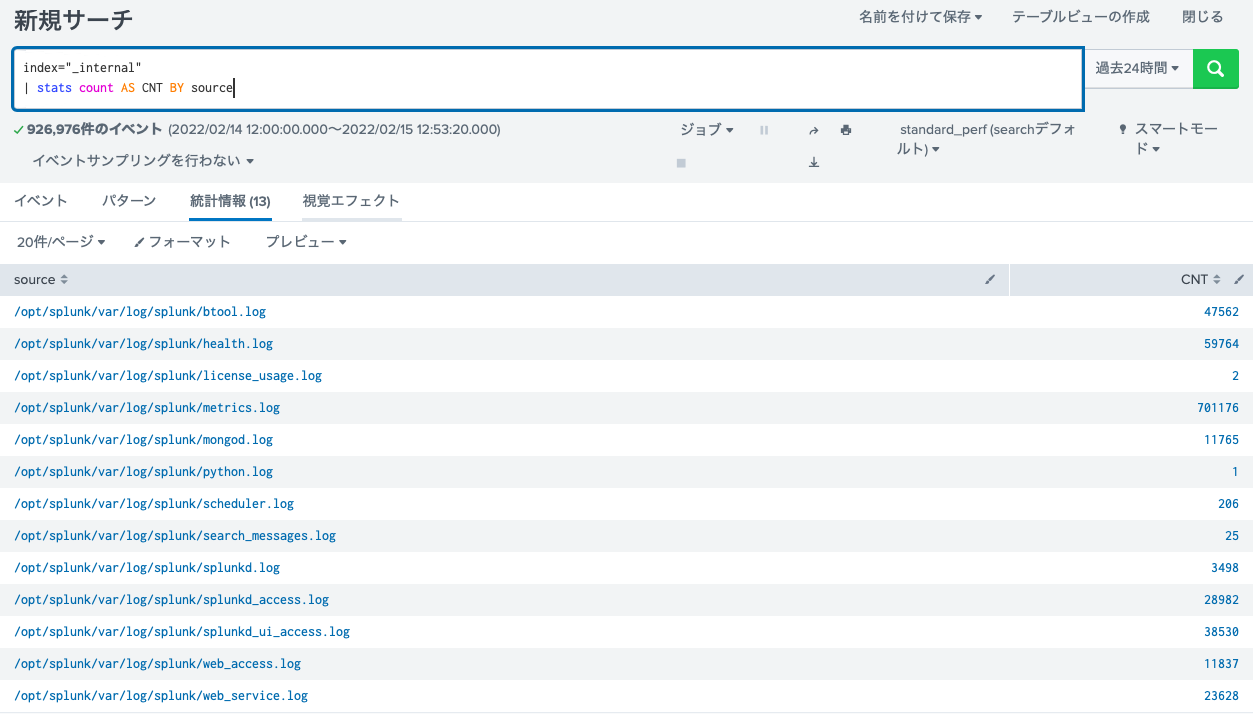The height and width of the screenshot is (720, 1253).
Task: Open the standard_perf workload pool dropdown
Action: (x=988, y=139)
